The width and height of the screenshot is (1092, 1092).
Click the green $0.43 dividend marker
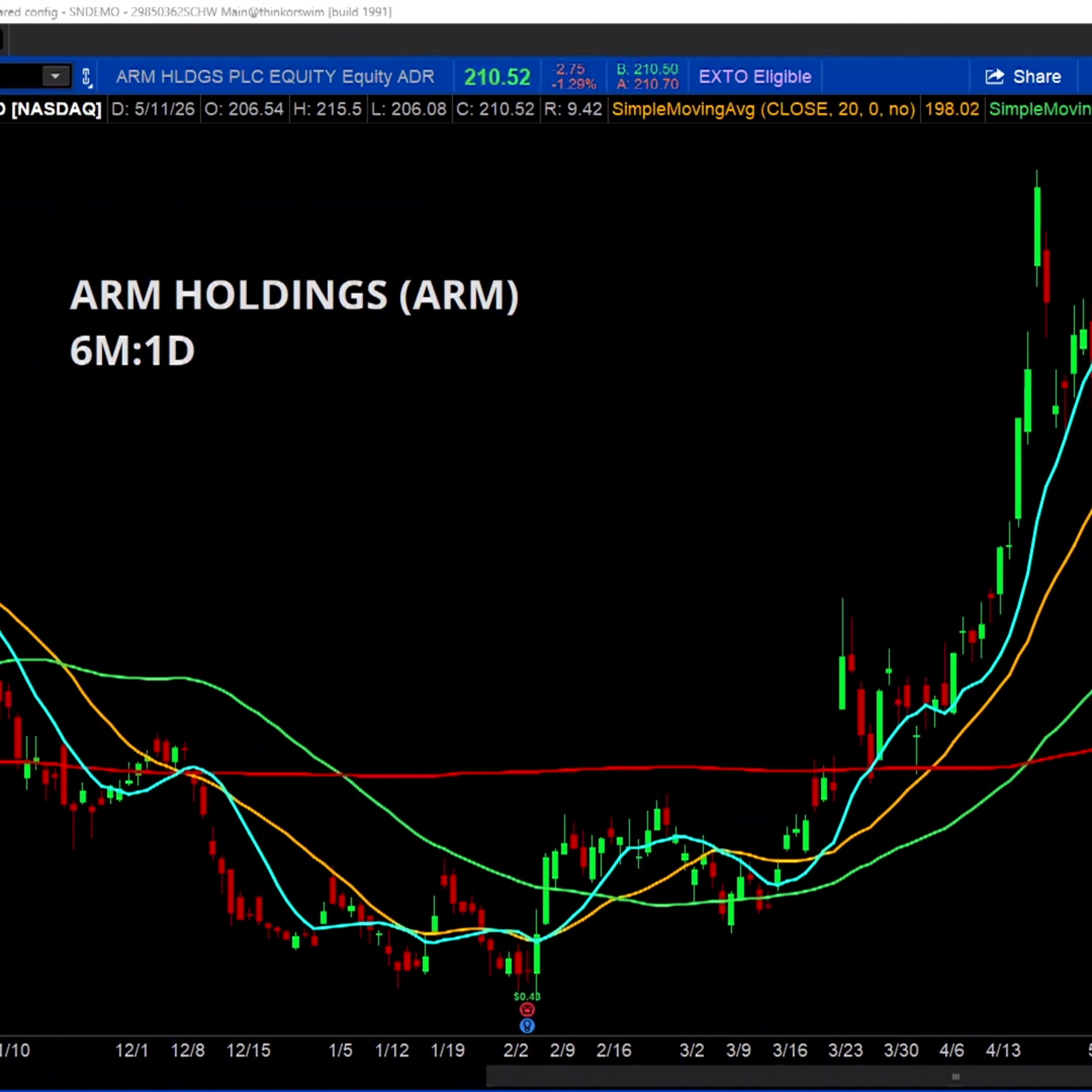tap(527, 996)
